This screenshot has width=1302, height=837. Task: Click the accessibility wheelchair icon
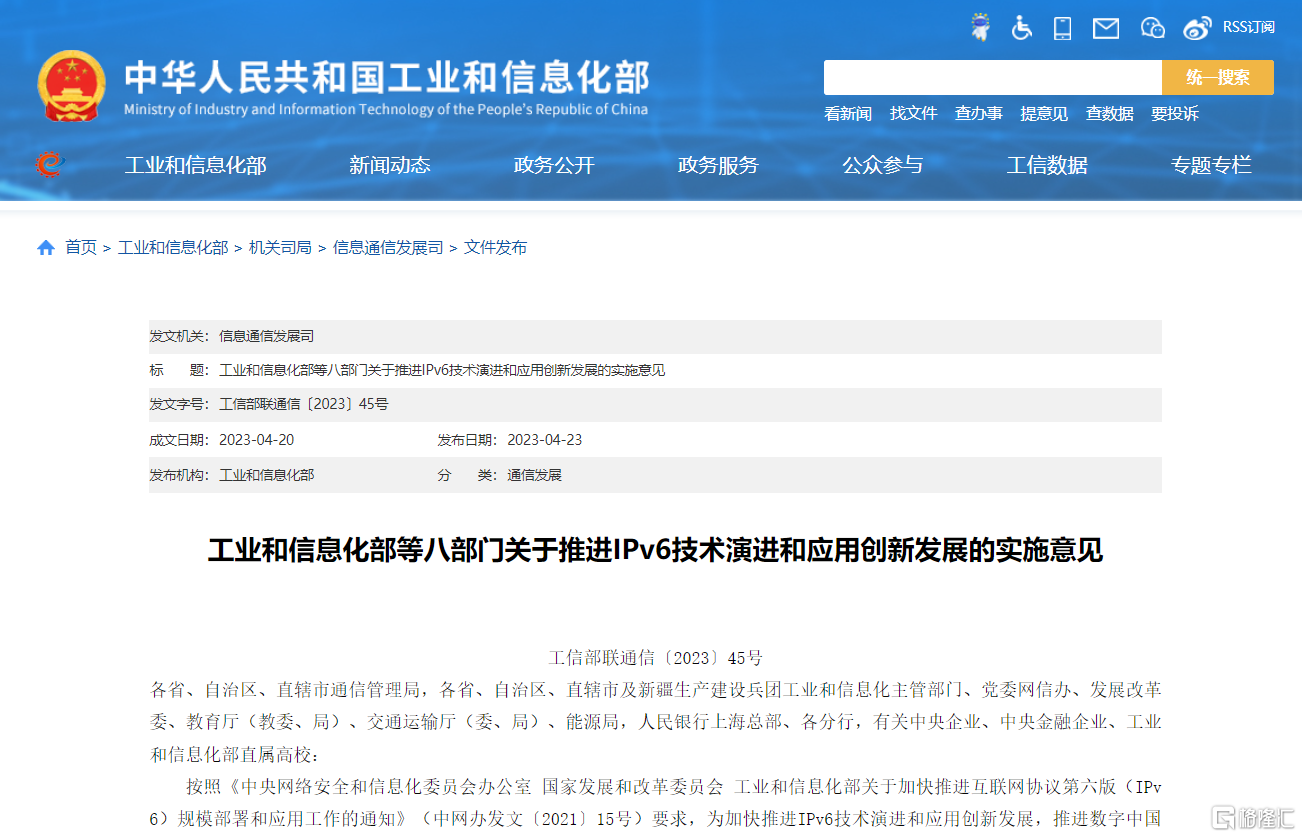point(1021,28)
